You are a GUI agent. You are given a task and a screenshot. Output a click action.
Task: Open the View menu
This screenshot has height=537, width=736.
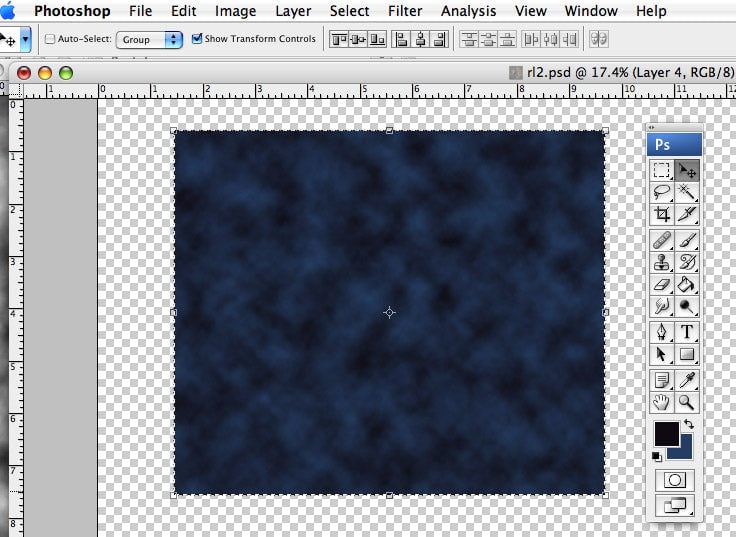[x=530, y=11]
